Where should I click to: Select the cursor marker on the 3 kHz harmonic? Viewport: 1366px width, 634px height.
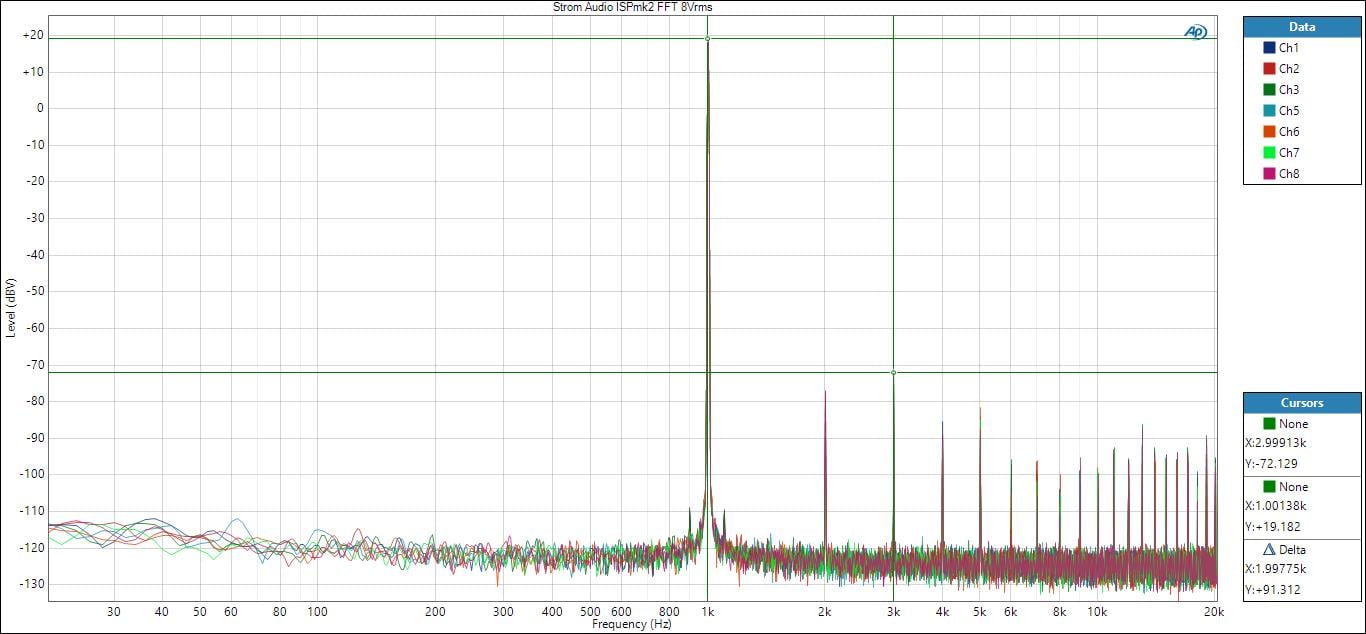point(893,372)
